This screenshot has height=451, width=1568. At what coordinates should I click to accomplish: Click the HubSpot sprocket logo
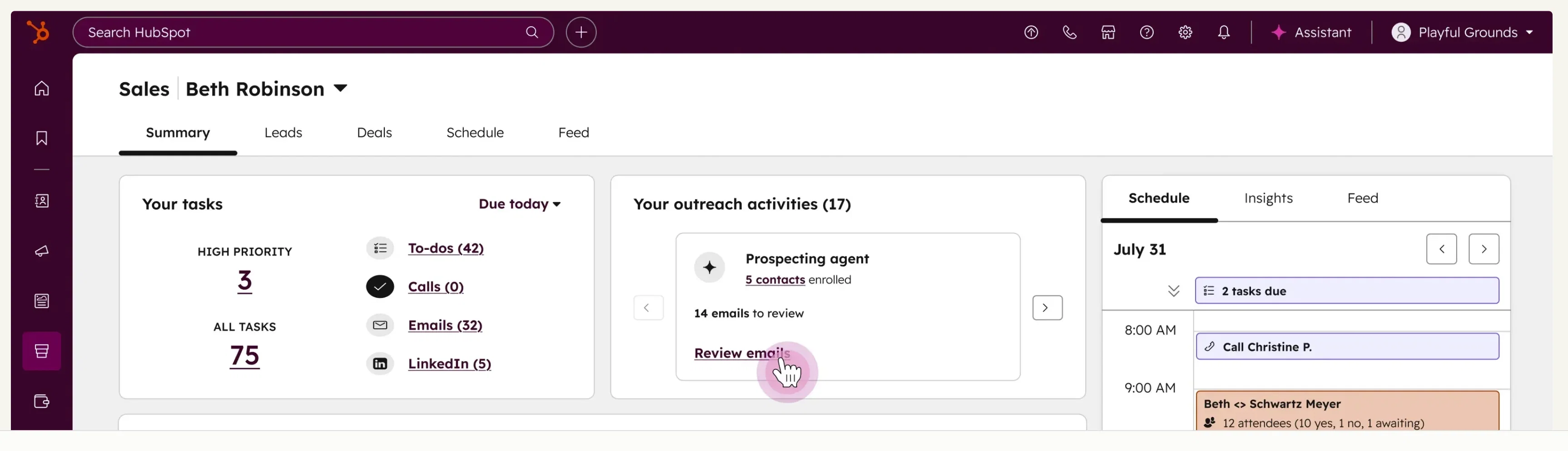tap(38, 32)
